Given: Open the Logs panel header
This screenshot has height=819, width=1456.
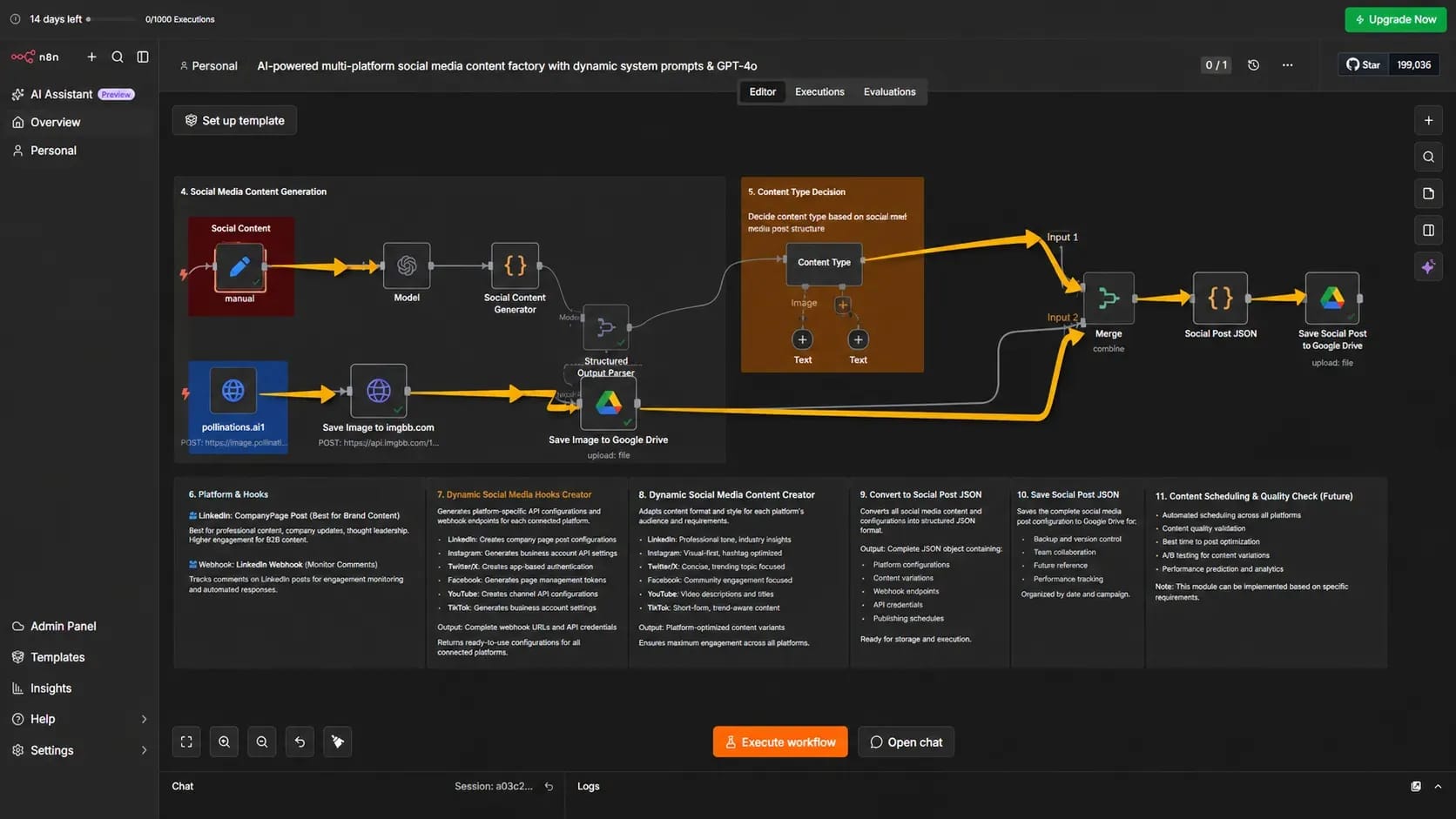Looking at the screenshot, I should click(x=589, y=787).
